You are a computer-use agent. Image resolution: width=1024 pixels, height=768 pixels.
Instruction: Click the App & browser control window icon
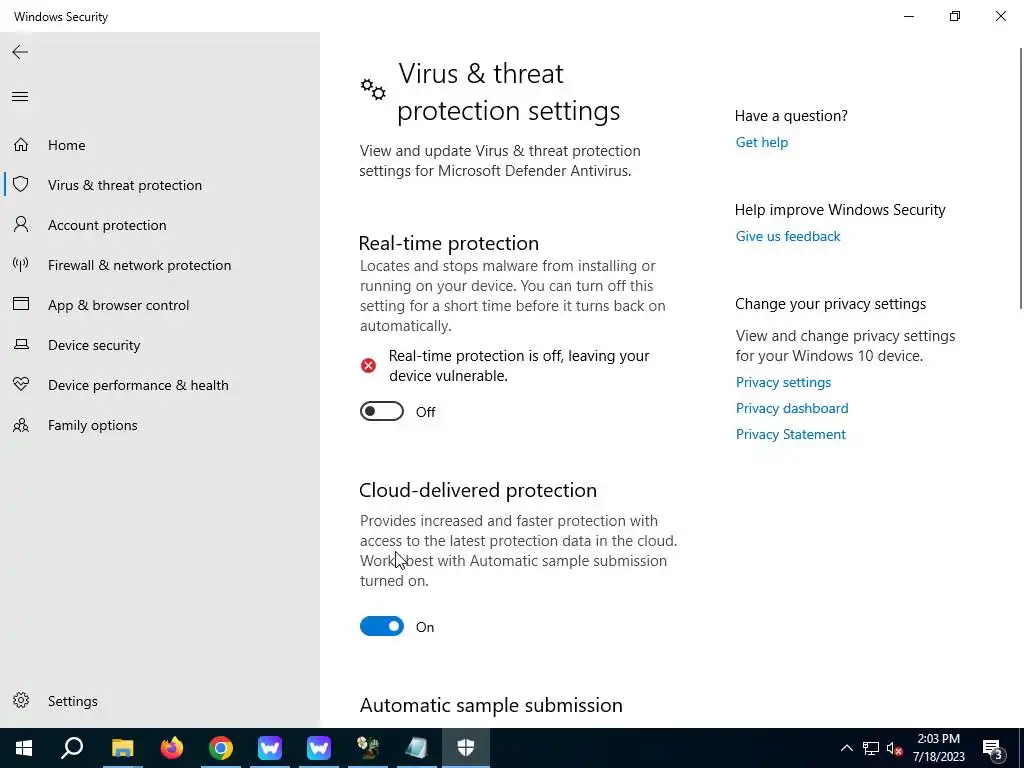point(21,304)
